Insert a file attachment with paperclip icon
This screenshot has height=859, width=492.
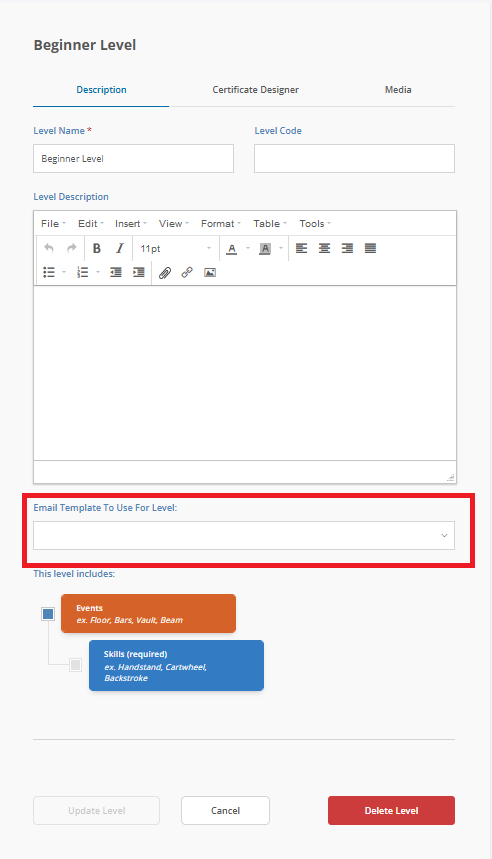tap(164, 272)
